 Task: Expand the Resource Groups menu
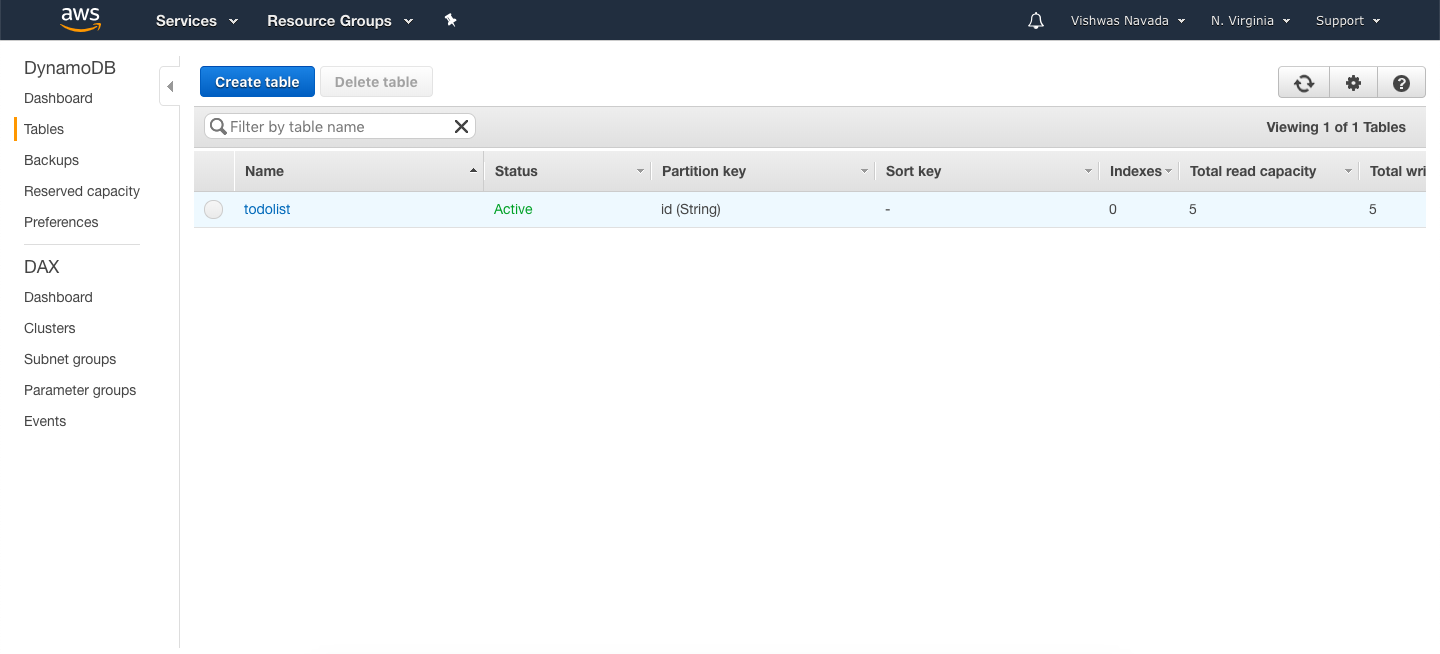click(x=340, y=20)
